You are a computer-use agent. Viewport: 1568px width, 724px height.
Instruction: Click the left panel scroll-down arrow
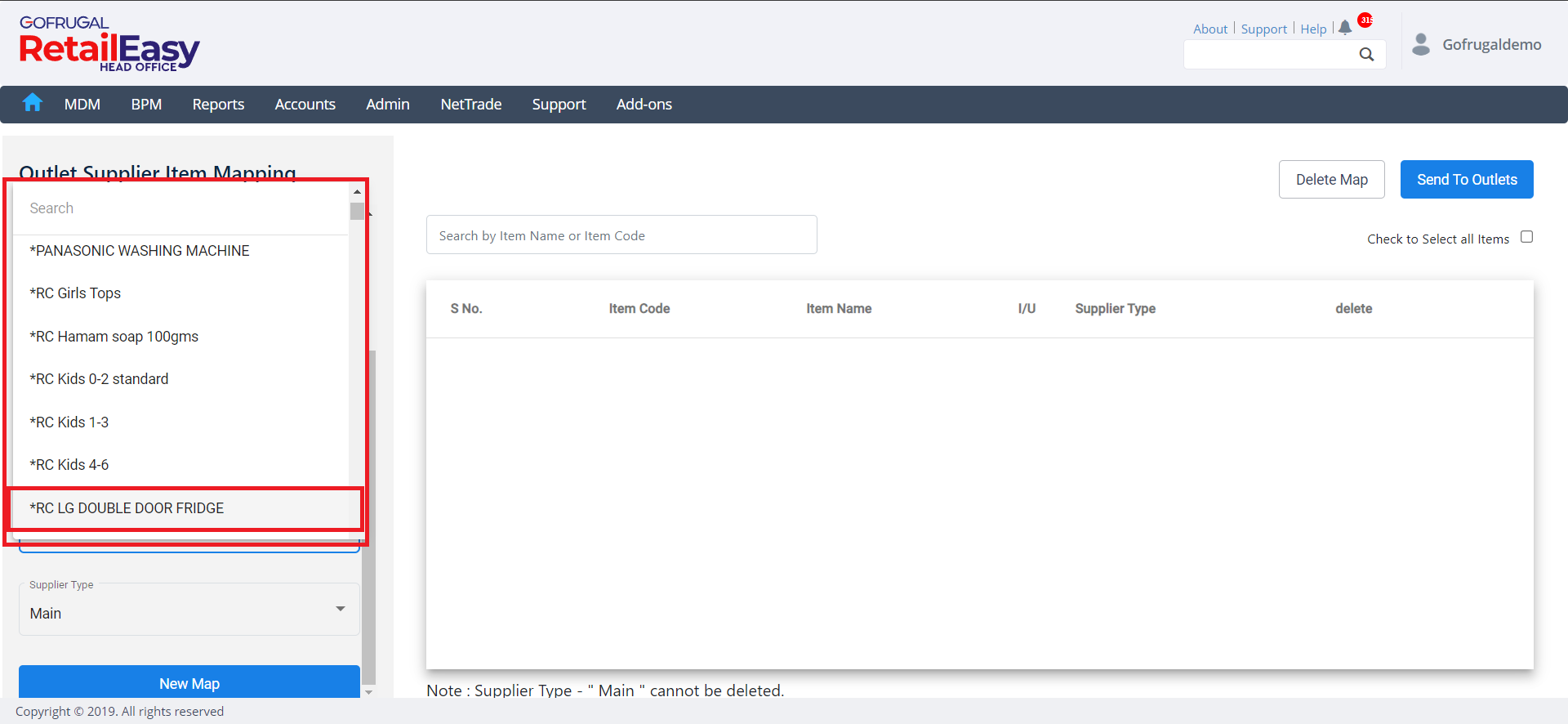368,692
